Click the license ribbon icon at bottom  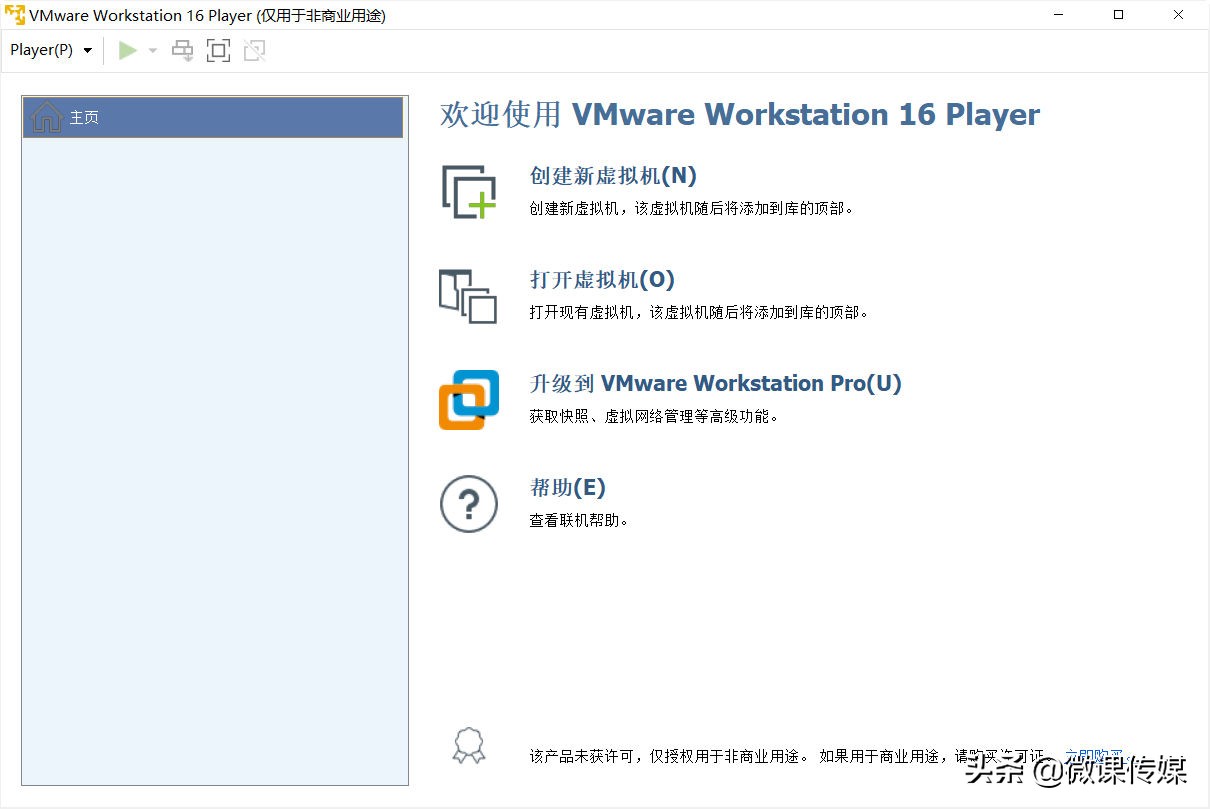coord(467,744)
